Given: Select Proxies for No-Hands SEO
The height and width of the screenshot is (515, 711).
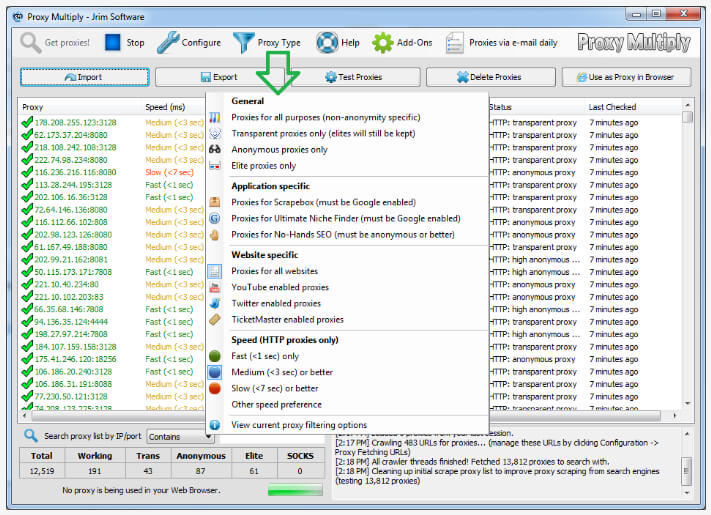Looking at the screenshot, I should click(343, 235).
